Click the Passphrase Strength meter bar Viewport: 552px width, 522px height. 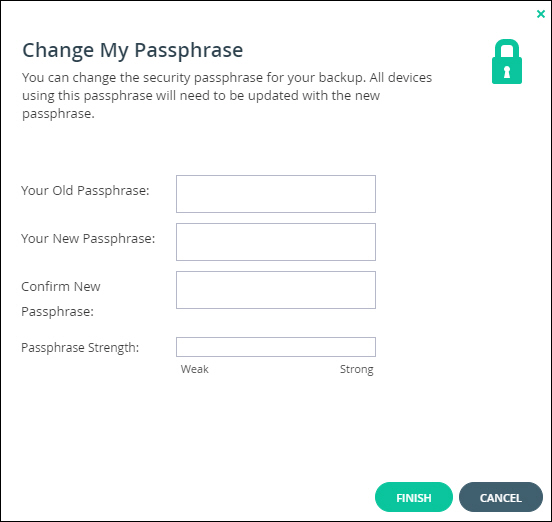point(276,347)
